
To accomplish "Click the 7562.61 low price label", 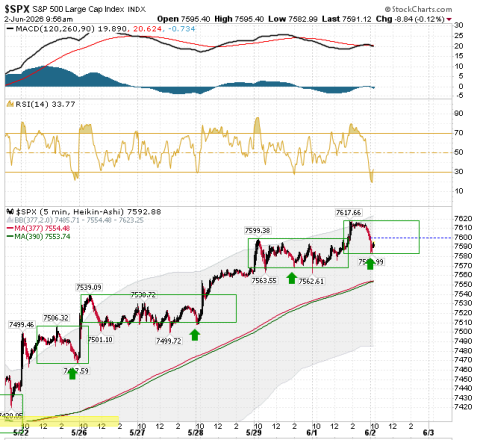I will [311, 281].
